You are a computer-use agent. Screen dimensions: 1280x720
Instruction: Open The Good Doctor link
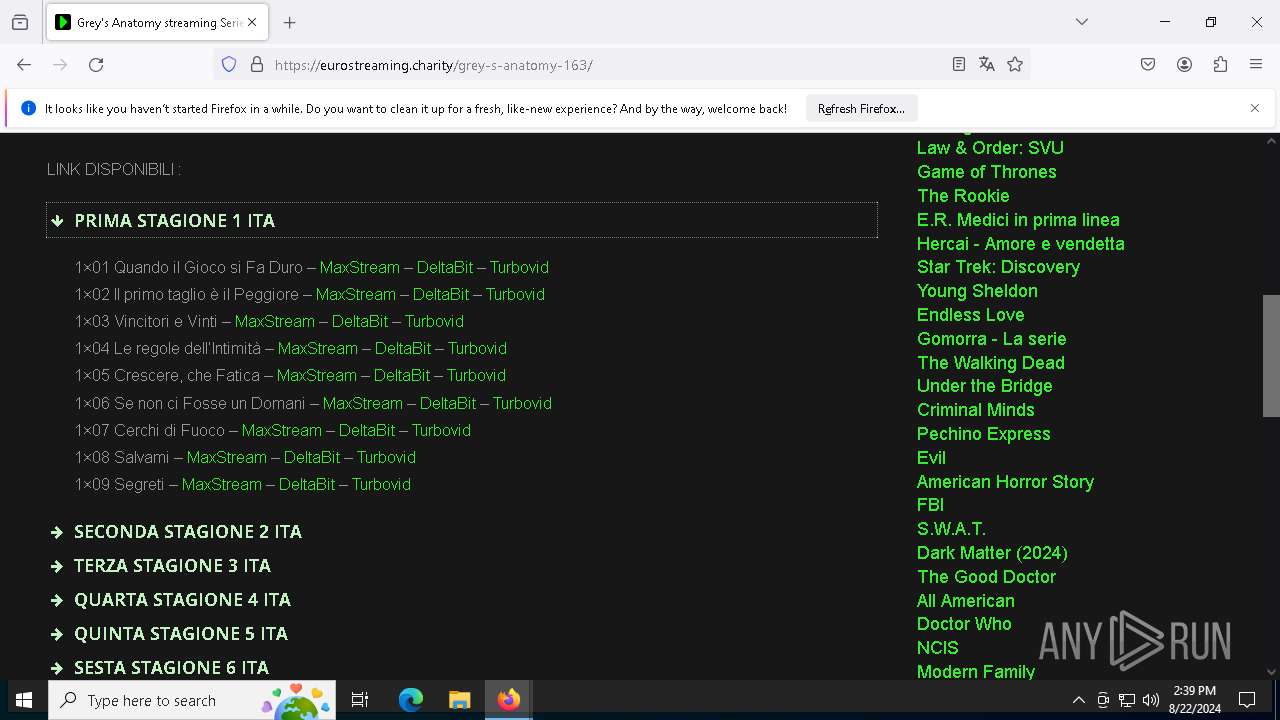coord(986,577)
